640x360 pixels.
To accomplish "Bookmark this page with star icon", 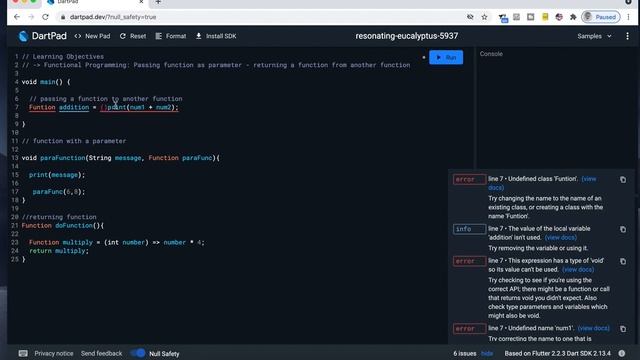I will point(484,17).
